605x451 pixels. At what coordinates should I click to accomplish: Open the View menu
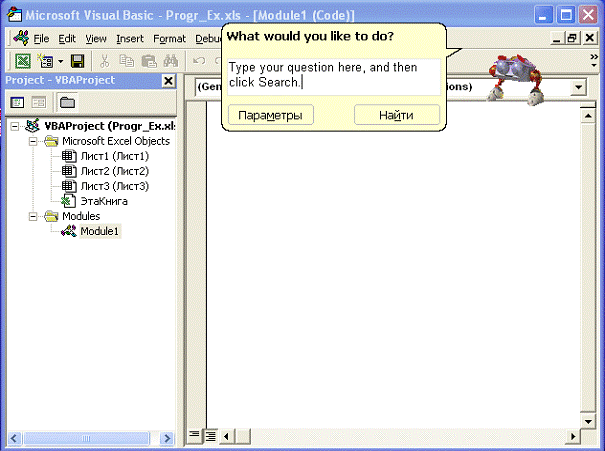96,39
